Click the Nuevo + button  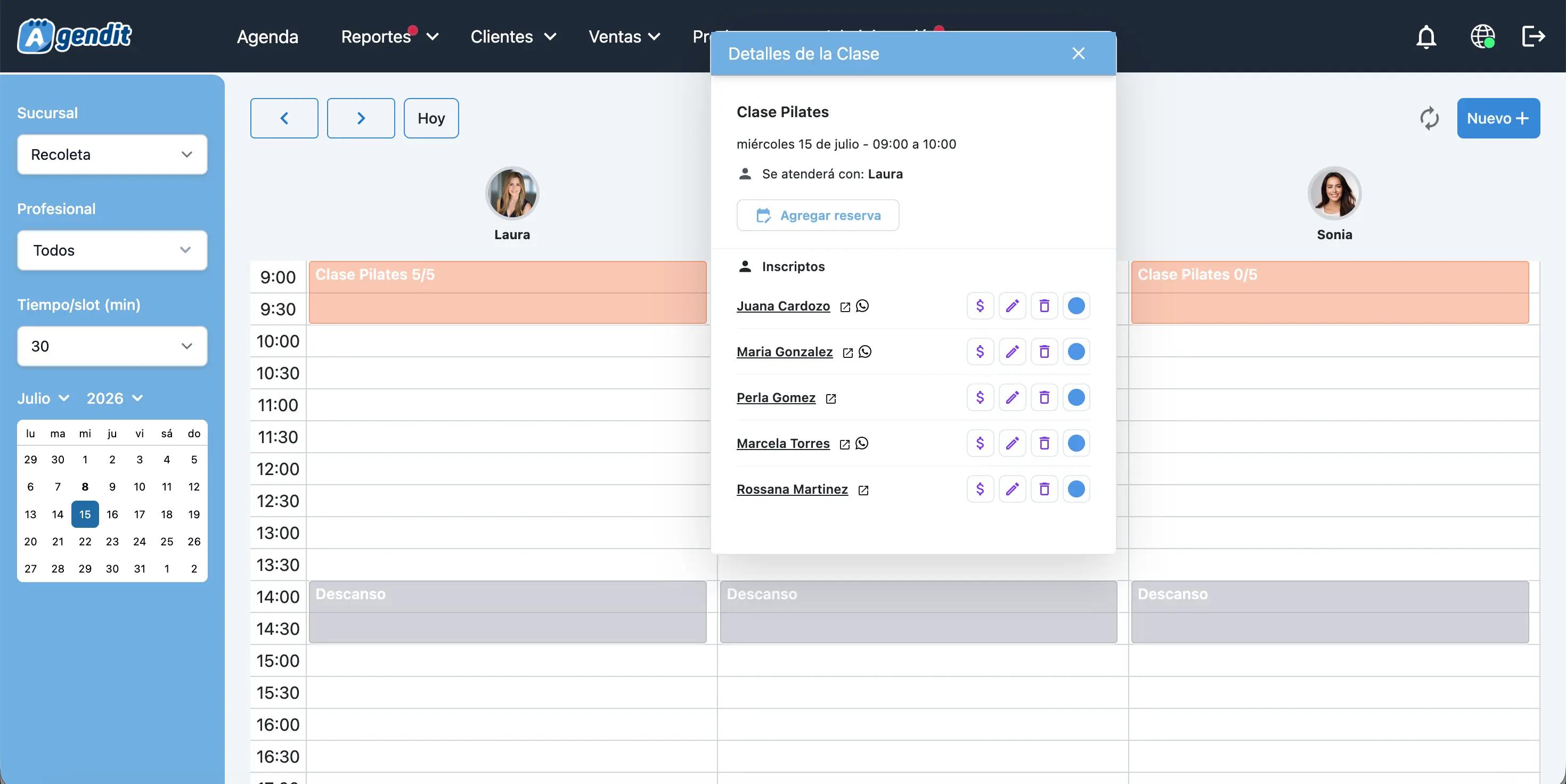coord(1498,118)
